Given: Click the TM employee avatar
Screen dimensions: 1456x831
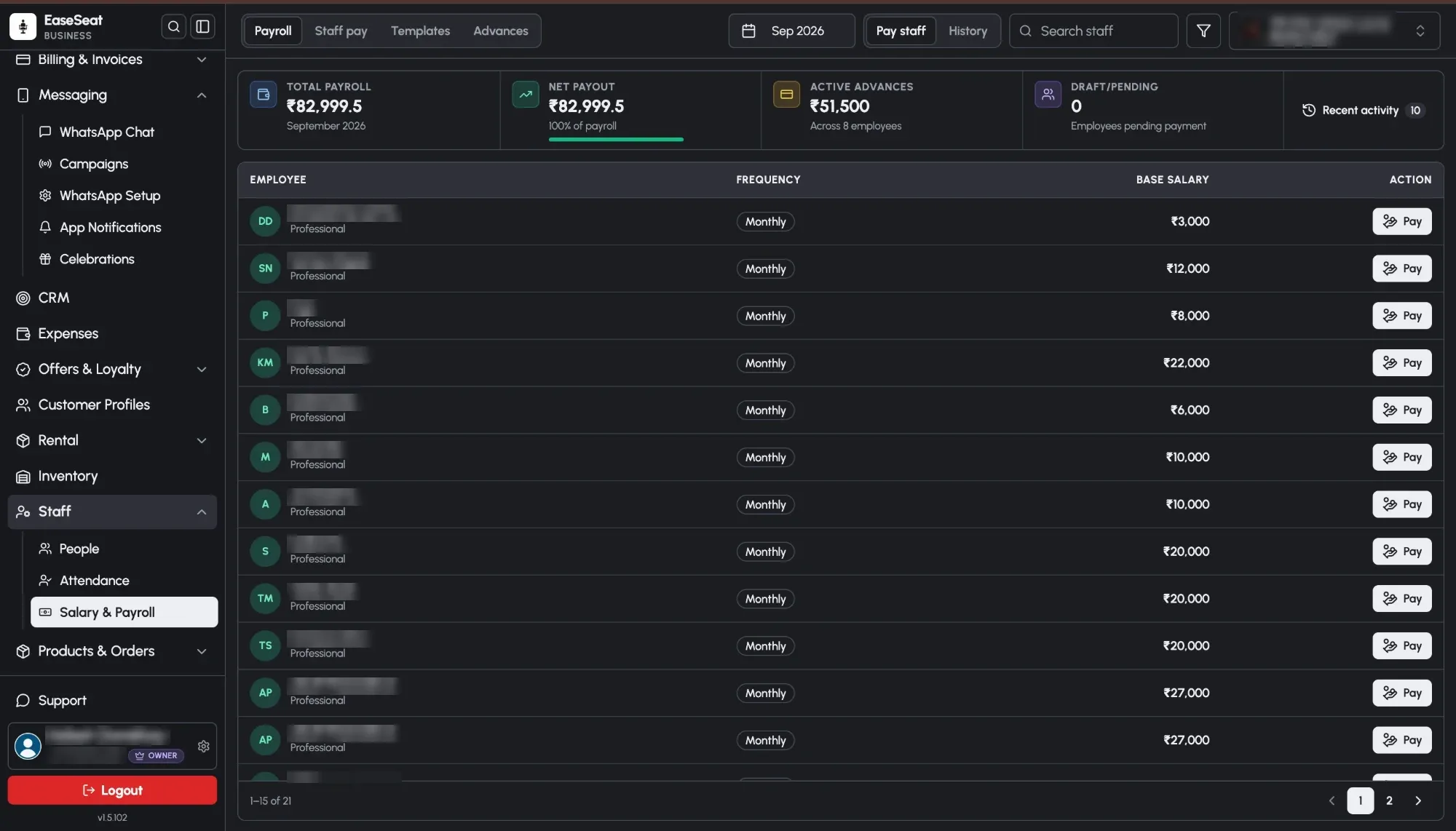Looking at the screenshot, I should pos(265,599).
